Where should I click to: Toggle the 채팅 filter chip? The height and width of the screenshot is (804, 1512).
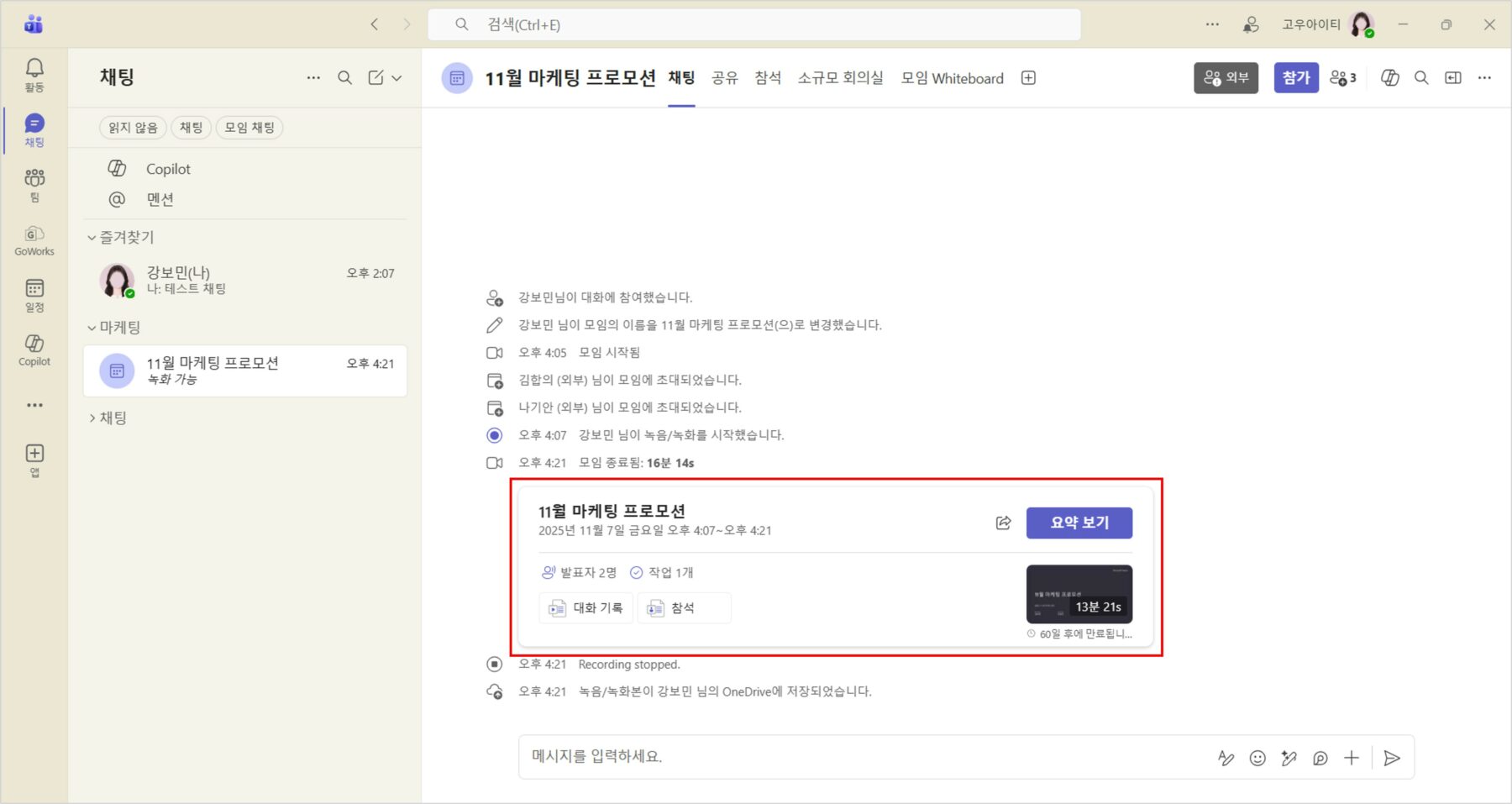(x=191, y=128)
